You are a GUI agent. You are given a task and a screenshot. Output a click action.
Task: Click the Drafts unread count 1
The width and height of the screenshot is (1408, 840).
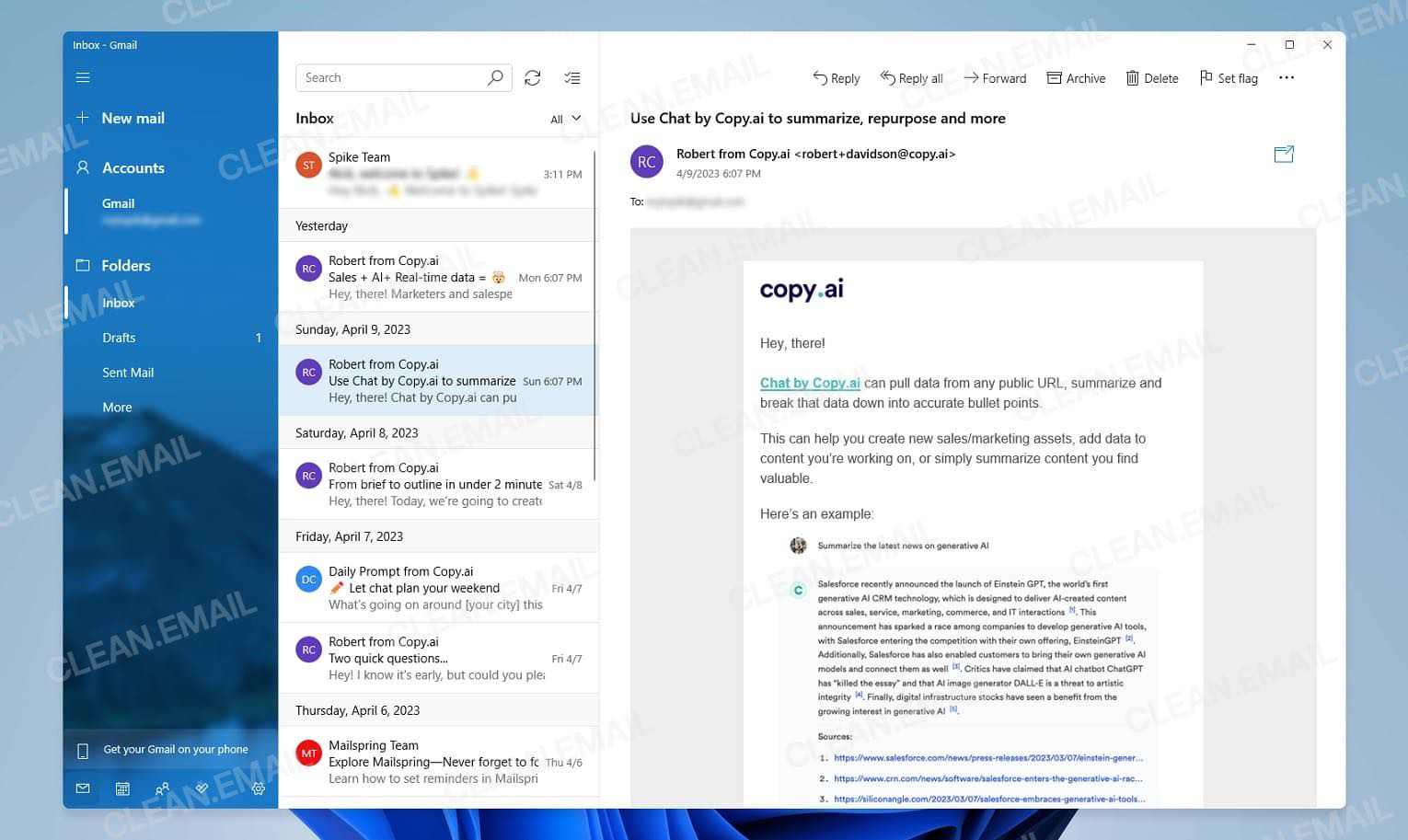point(259,338)
